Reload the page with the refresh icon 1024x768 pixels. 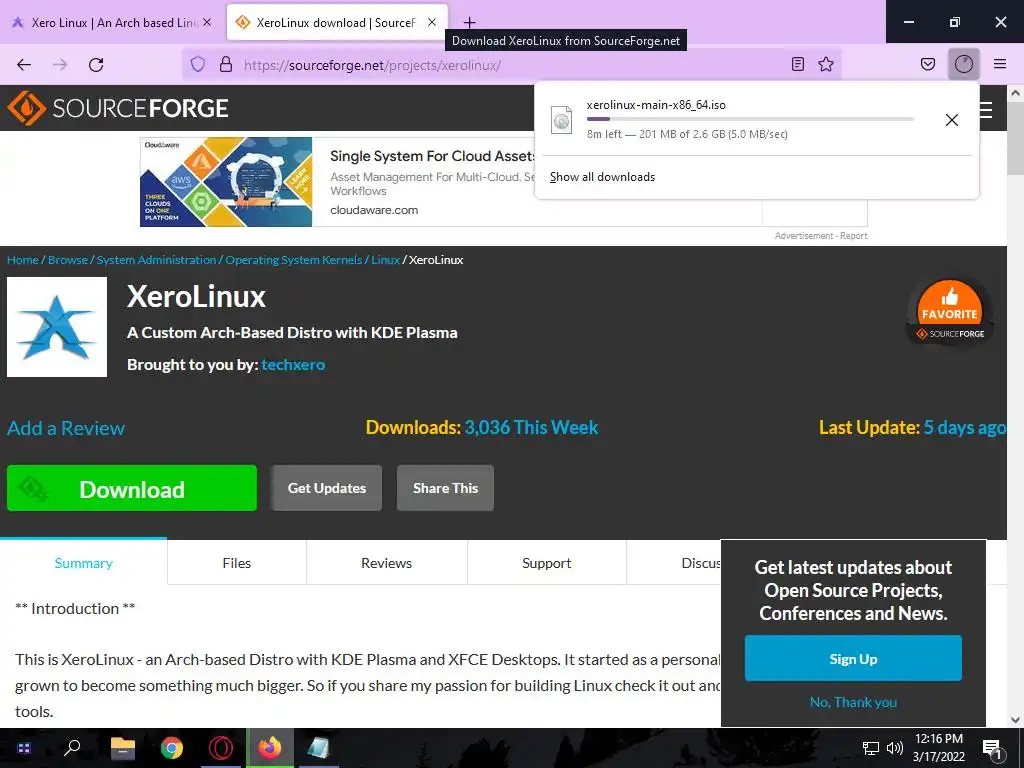coord(96,65)
